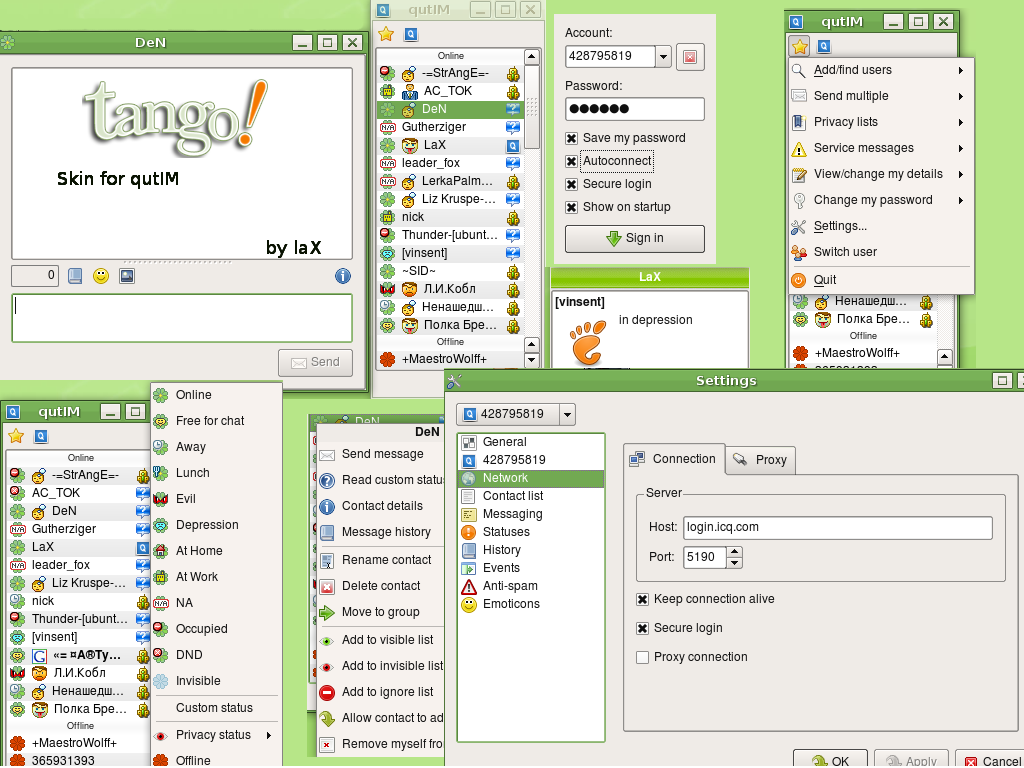Click the N/A icon beside NA status
The image size is (1024, 768).
click(x=161, y=603)
